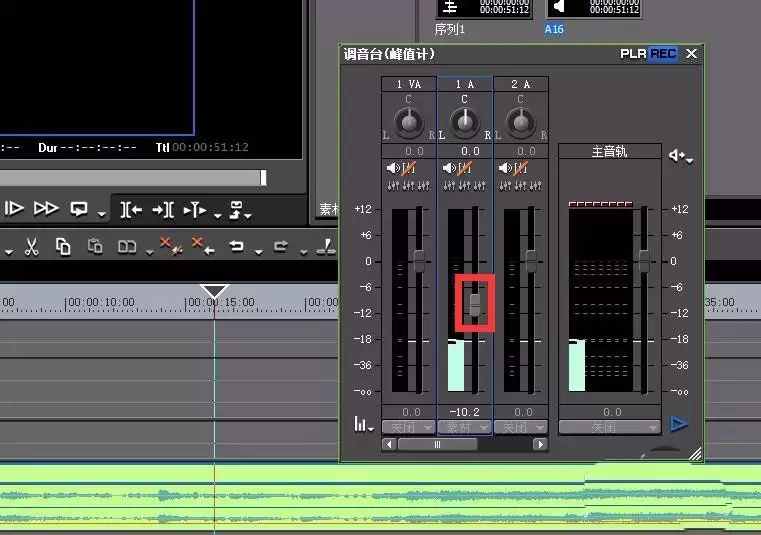Image resolution: width=761 pixels, height=535 pixels.
Task: Click the master track fader handle
Action: tap(644, 261)
